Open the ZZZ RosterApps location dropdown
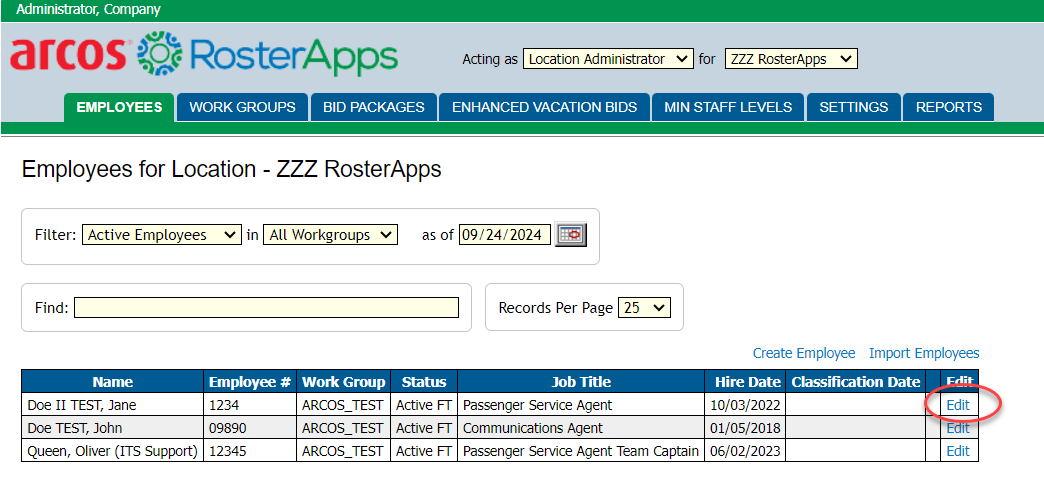 [791, 59]
